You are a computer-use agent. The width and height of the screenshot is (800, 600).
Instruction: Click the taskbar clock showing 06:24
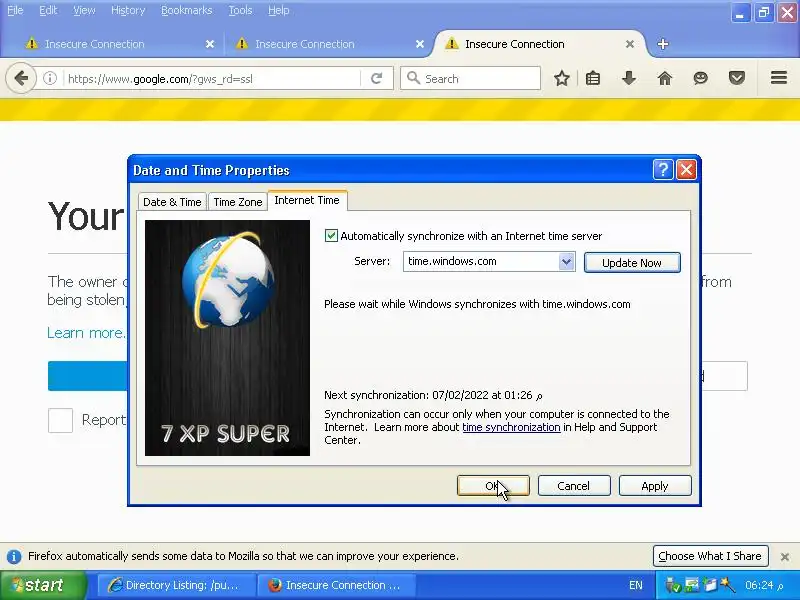coord(764,585)
